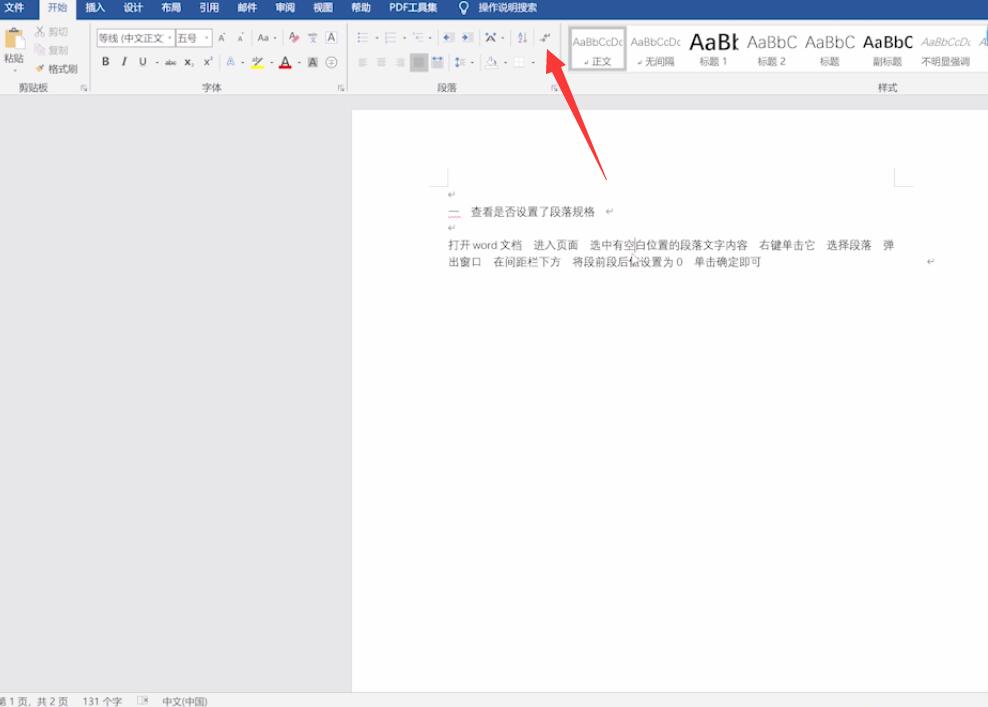Image resolution: width=988 pixels, height=707 pixels.
Task: Apply the 标题 2 style
Action: 771,49
